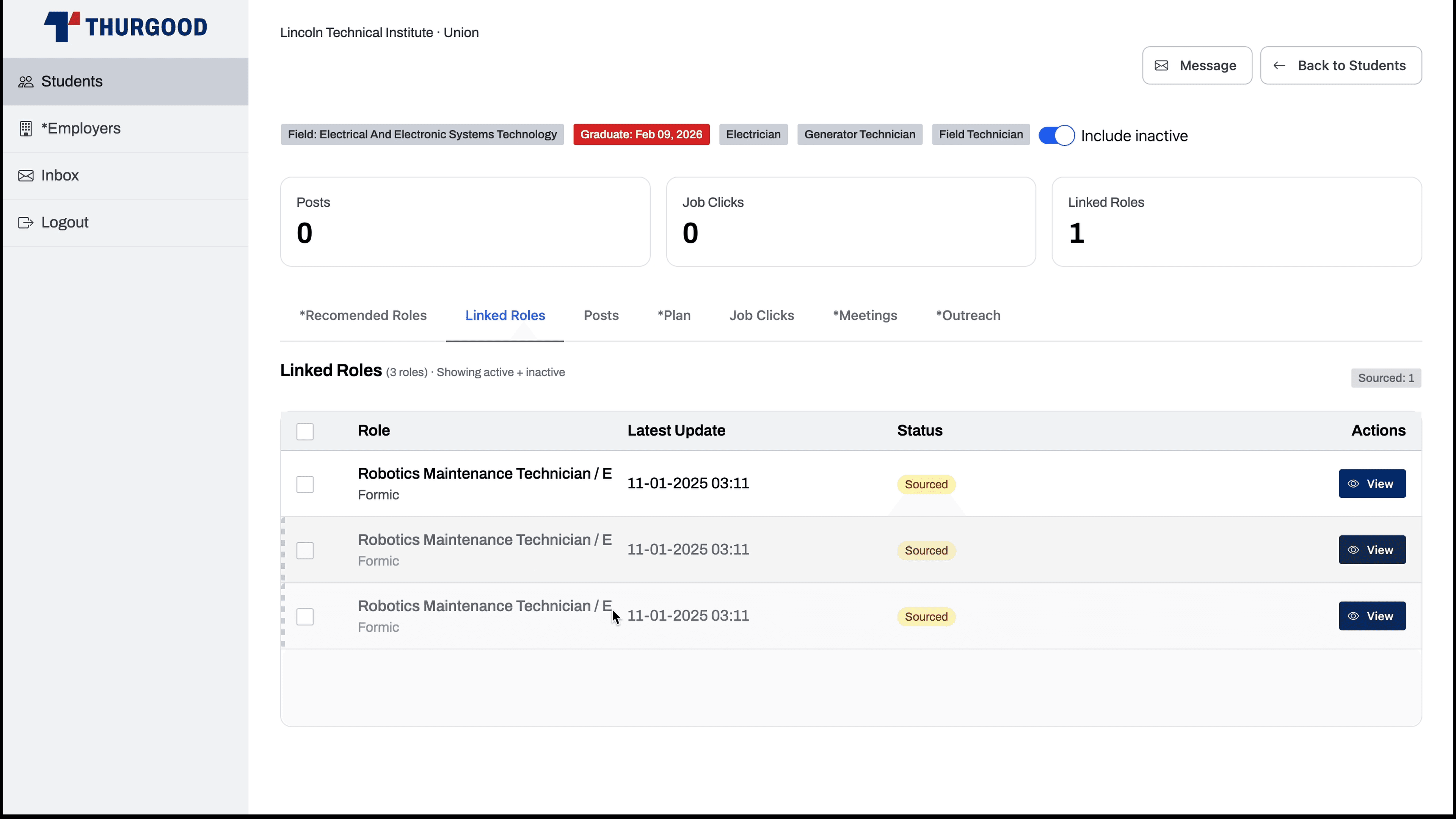Select the Field Technician tag

(980, 134)
